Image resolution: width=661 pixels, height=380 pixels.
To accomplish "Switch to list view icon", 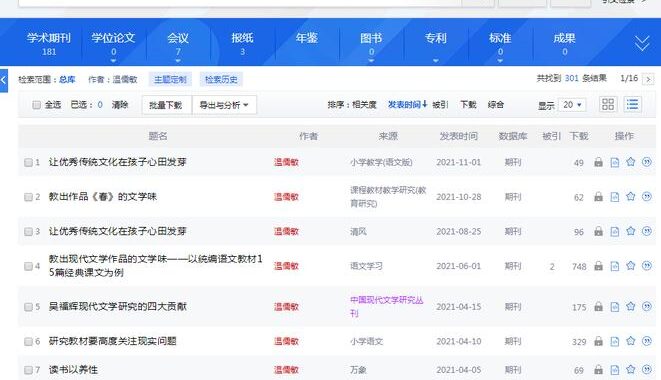I will 632,104.
